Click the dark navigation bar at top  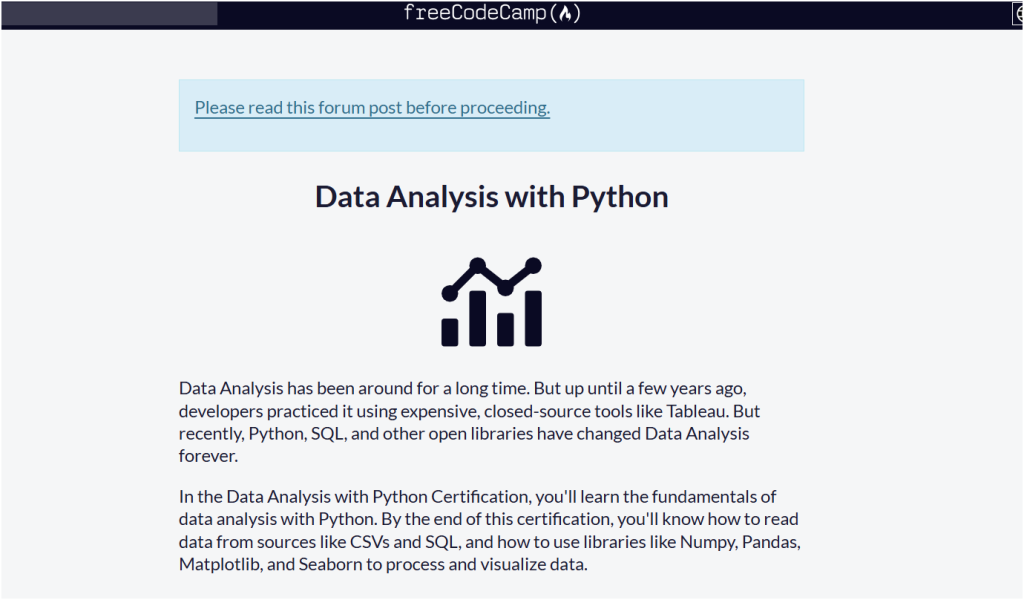(x=700, y=13)
